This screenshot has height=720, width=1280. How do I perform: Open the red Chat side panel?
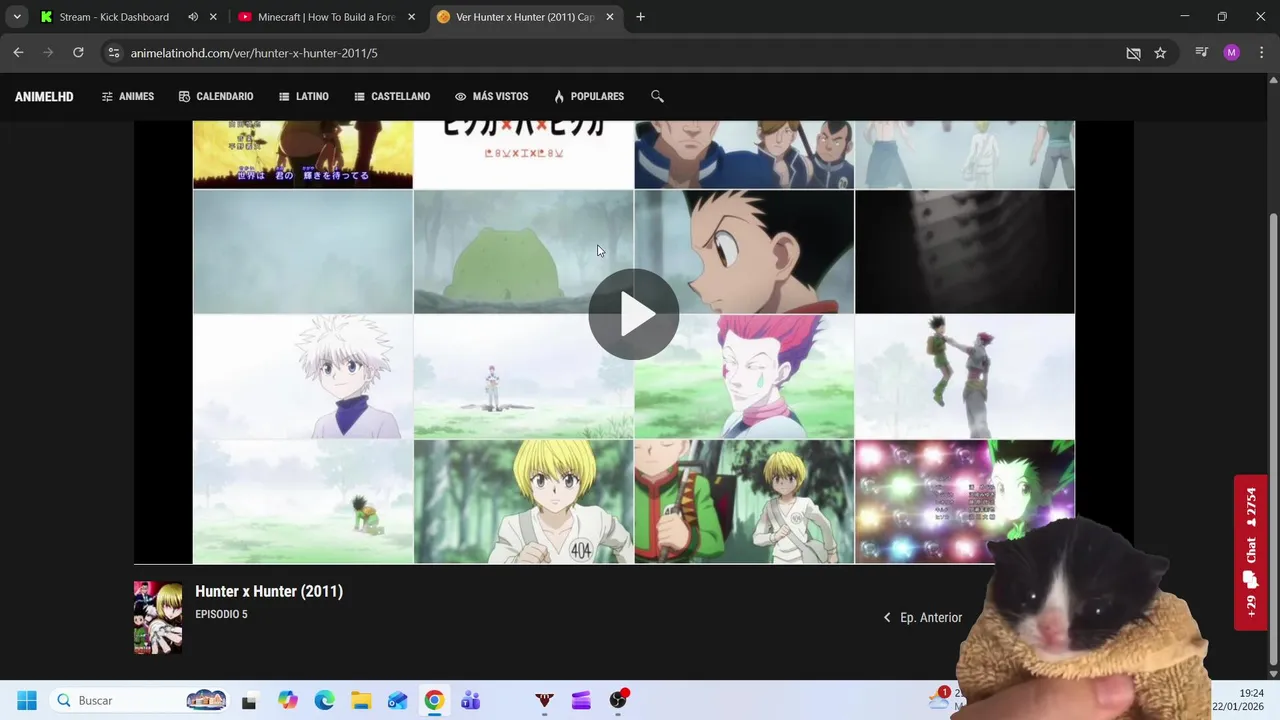tap(1251, 552)
